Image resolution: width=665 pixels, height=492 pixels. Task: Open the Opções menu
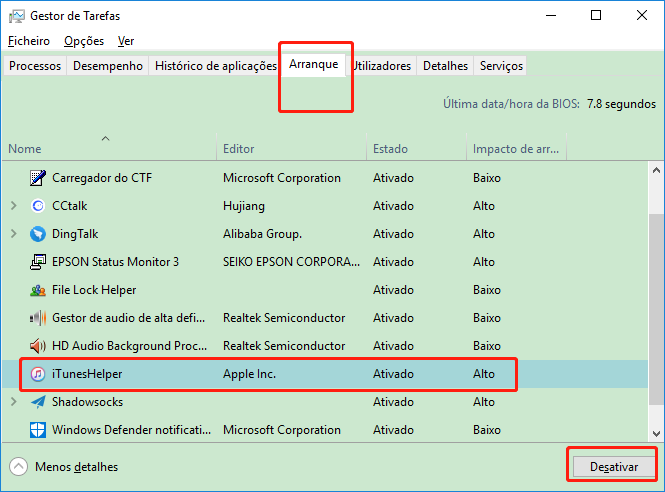[84, 41]
